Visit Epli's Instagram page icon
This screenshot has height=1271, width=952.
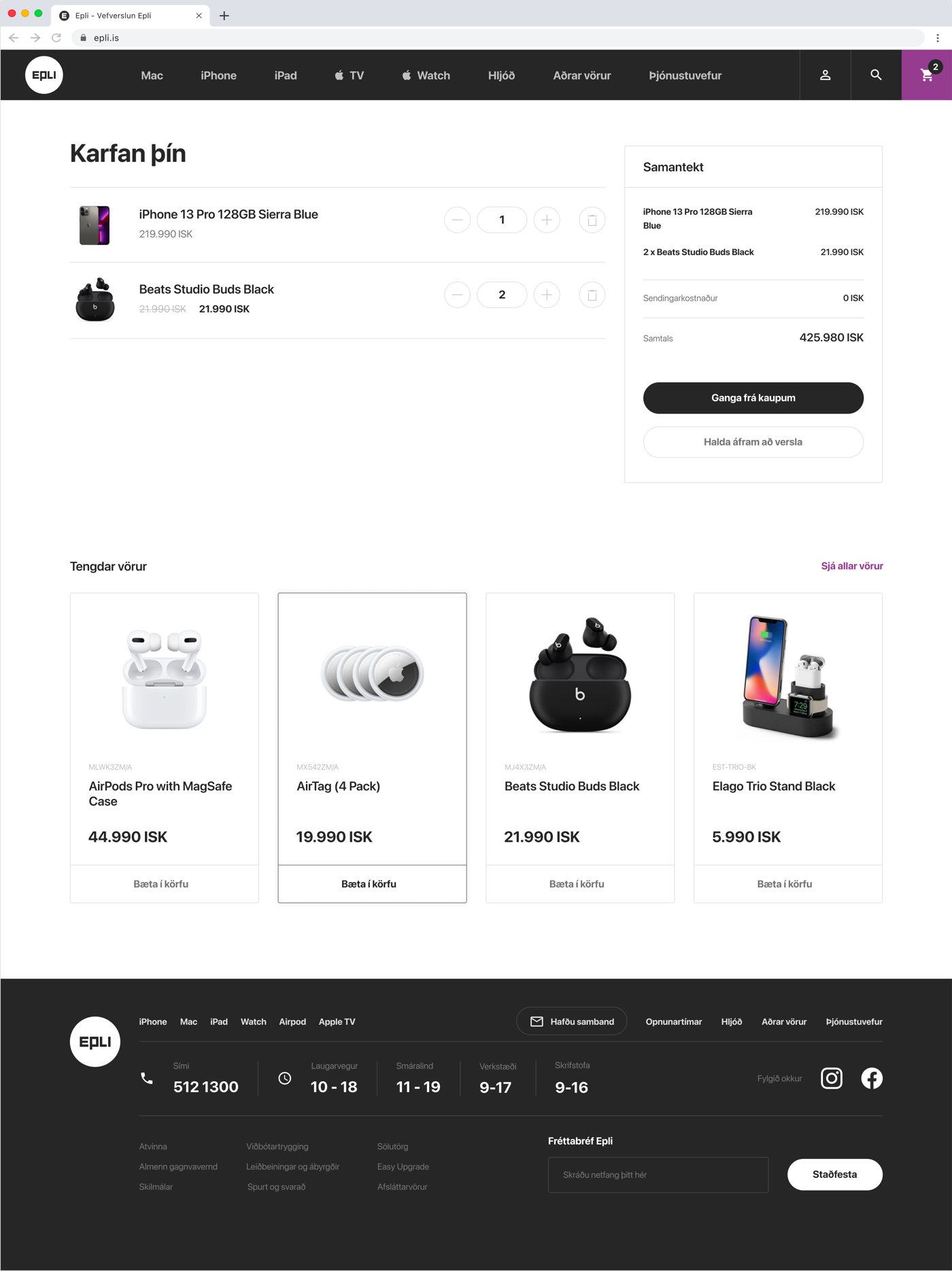832,1078
